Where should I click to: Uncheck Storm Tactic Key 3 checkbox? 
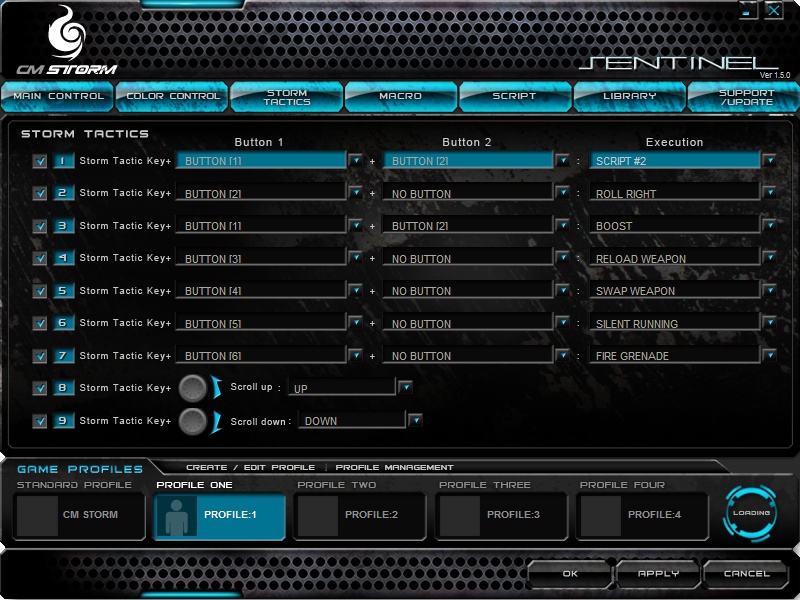[x=39, y=226]
